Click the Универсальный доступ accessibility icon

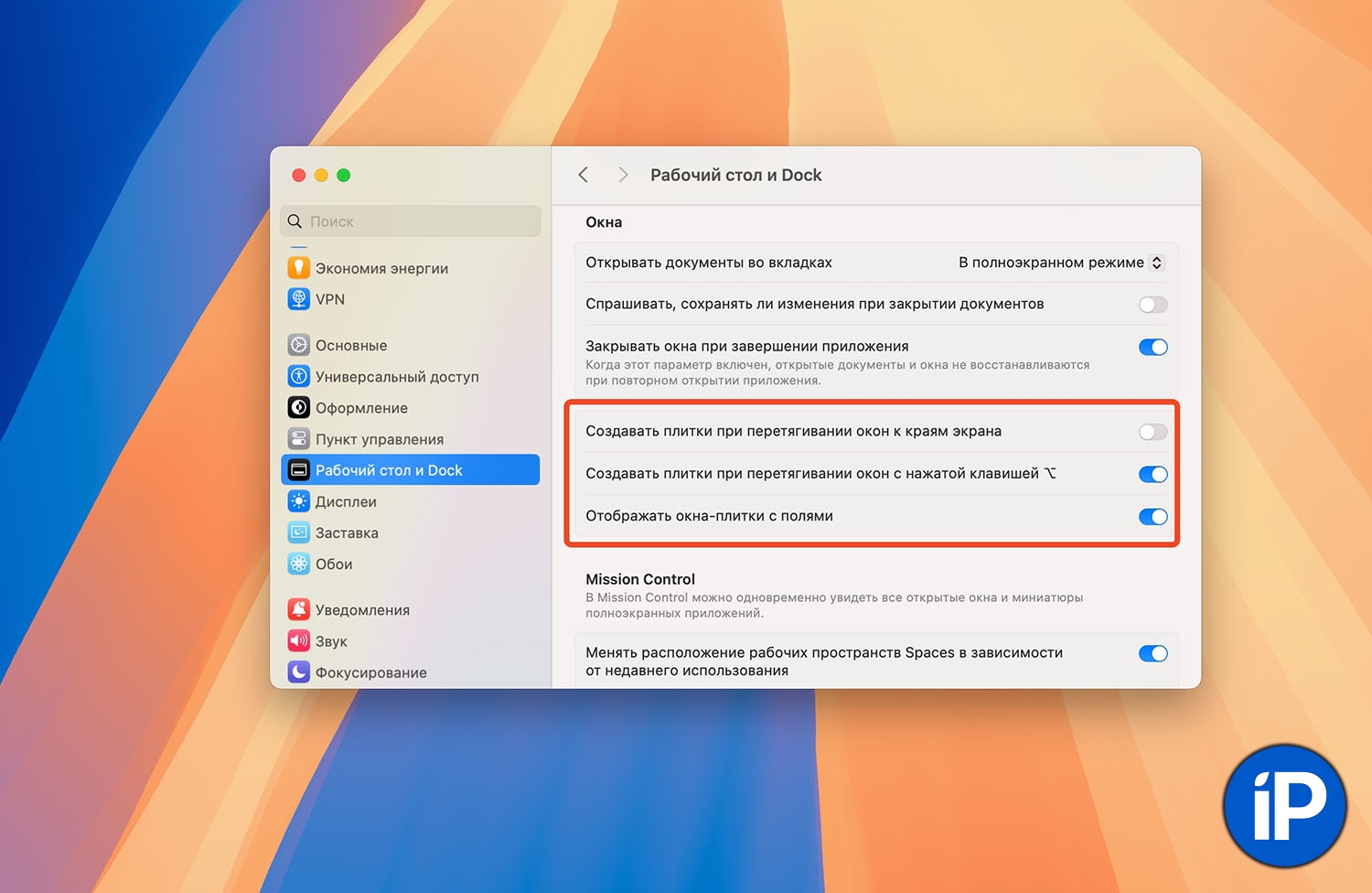[x=299, y=376]
